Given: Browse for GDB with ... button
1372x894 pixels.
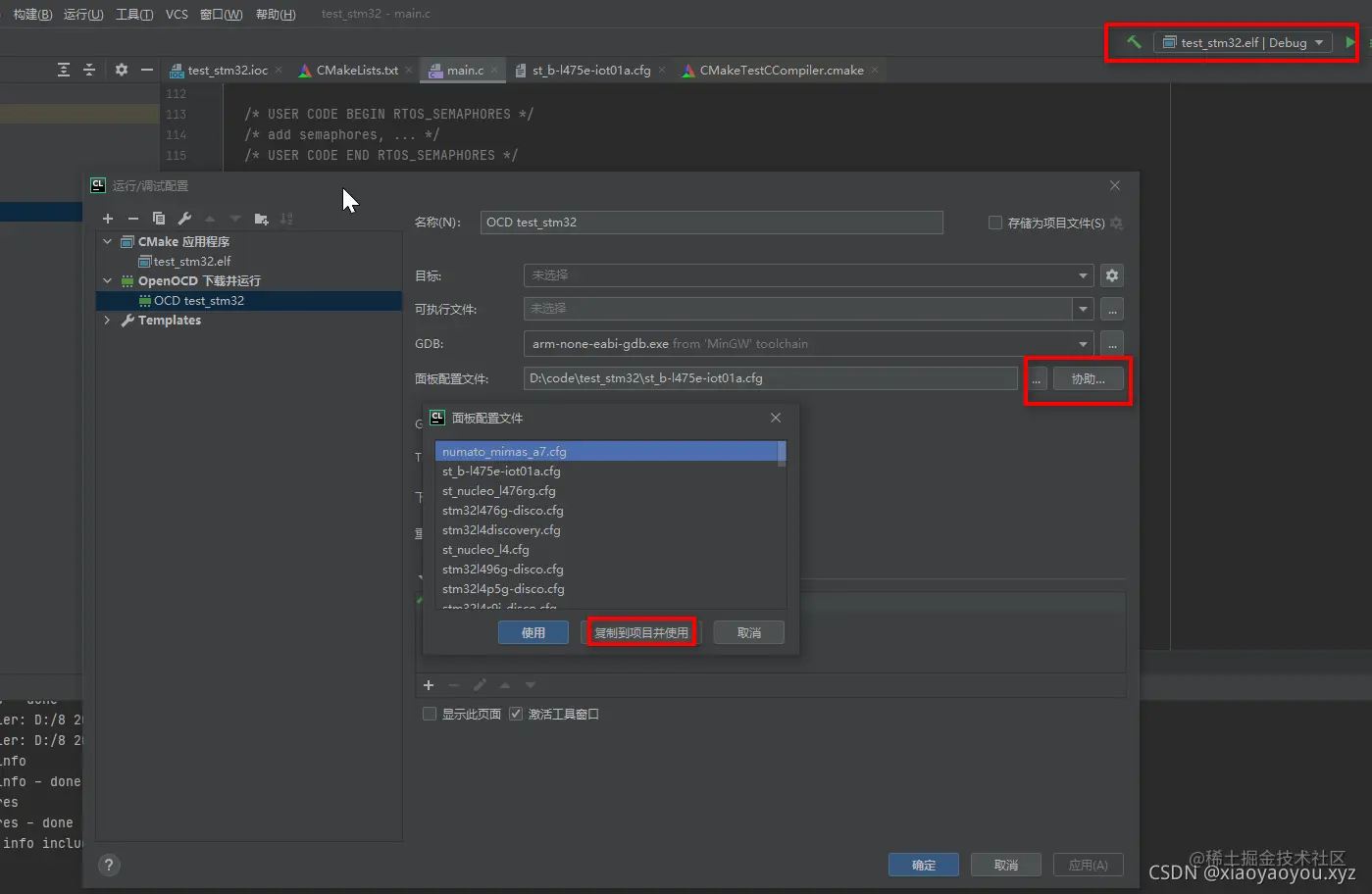Looking at the screenshot, I should coord(1111,344).
